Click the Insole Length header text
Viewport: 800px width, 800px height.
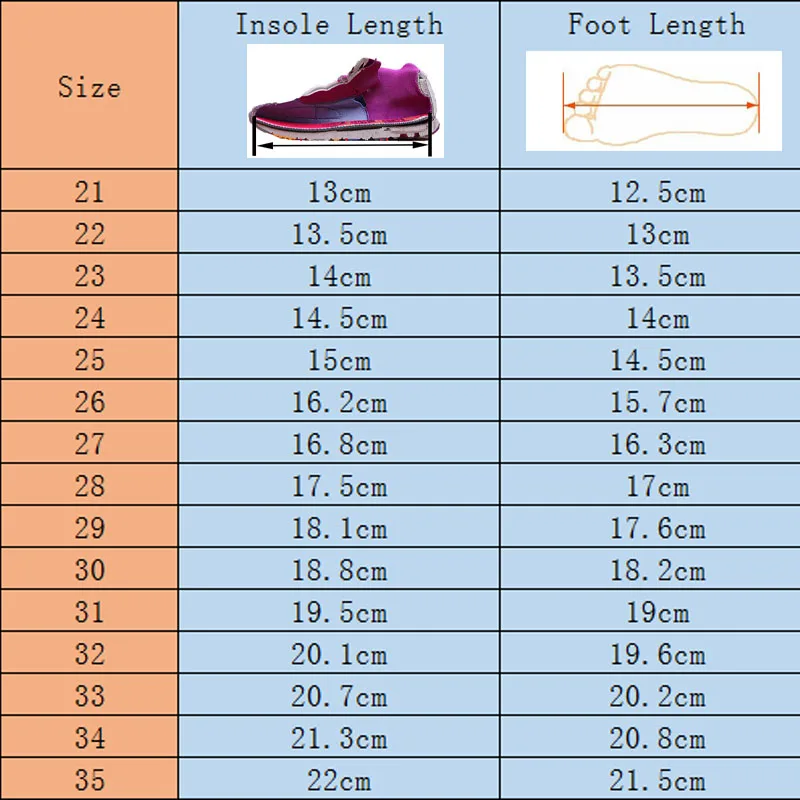pyautogui.click(x=339, y=25)
